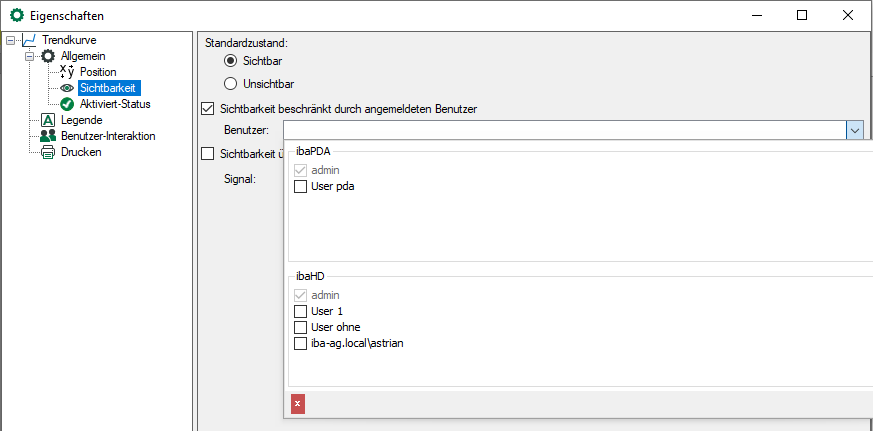This screenshot has height=431, width=873.
Task: Click the Allgemein gear icon
Action: click(47, 56)
